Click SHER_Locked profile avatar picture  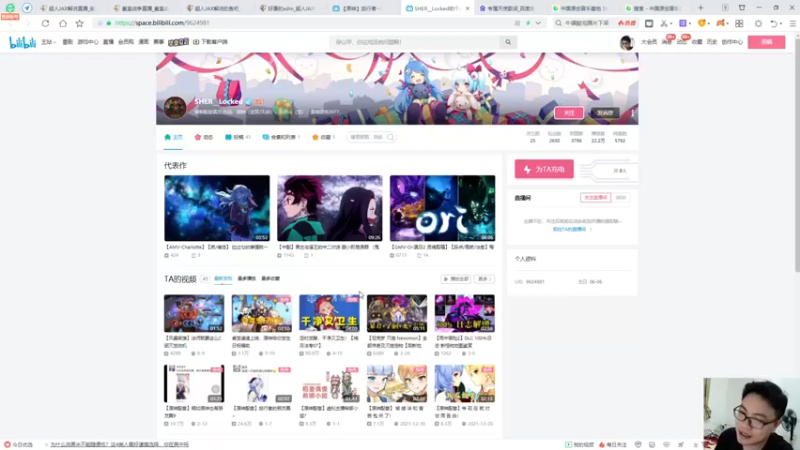coord(175,108)
